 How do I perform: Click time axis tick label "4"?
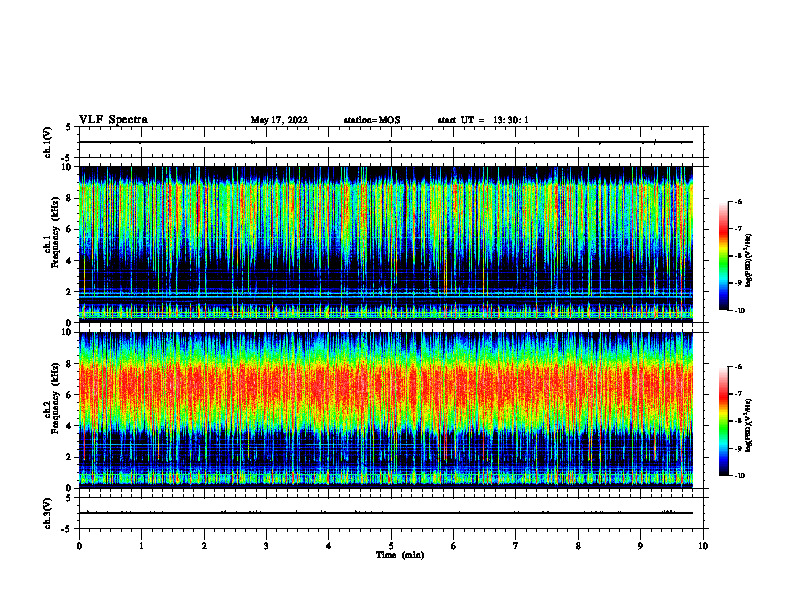[x=329, y=546]
